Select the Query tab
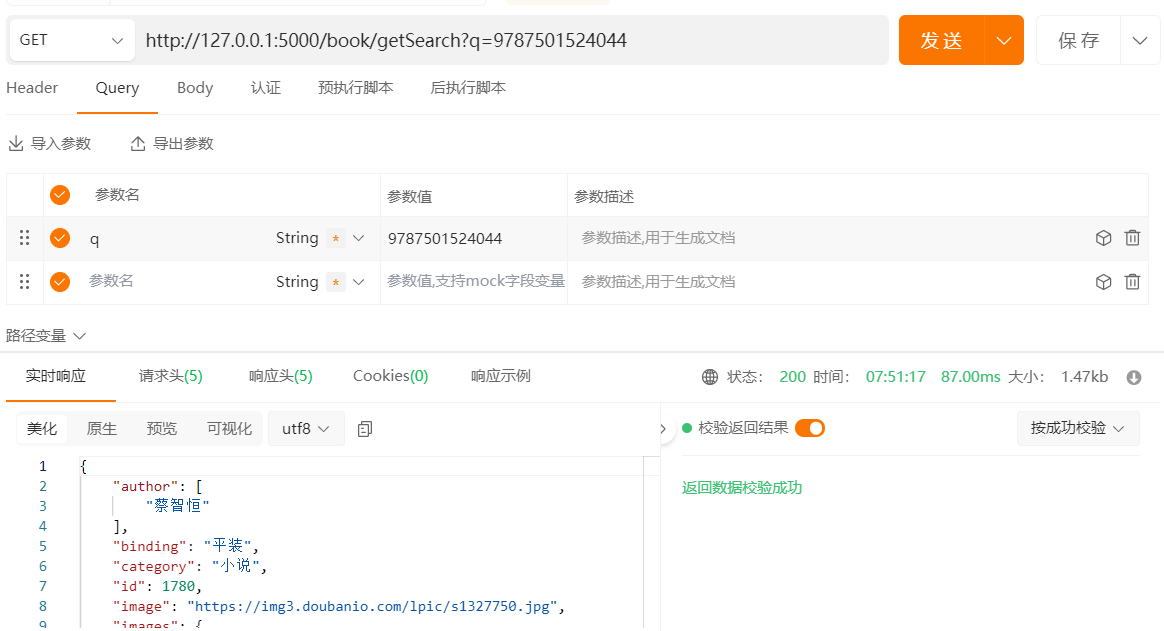The width and height of the screenshot is (1164, 631). click(x=117, y=88)
